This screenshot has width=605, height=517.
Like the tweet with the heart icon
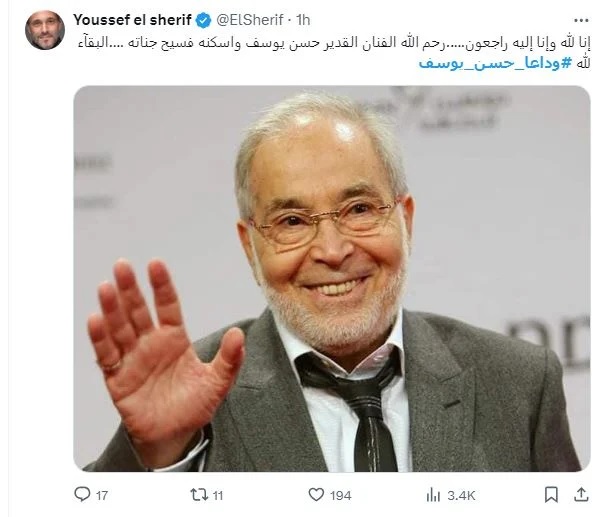pyautogui.click(x=316, y=495)
